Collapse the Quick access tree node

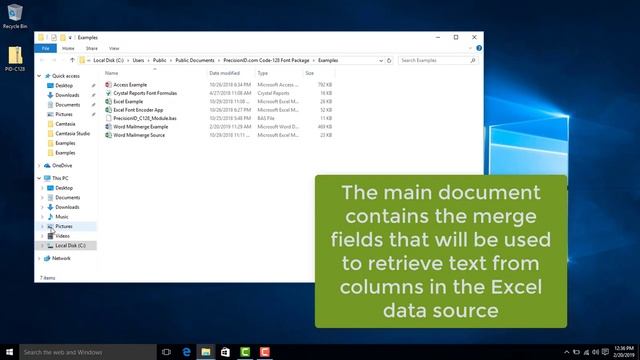point(39,76)
